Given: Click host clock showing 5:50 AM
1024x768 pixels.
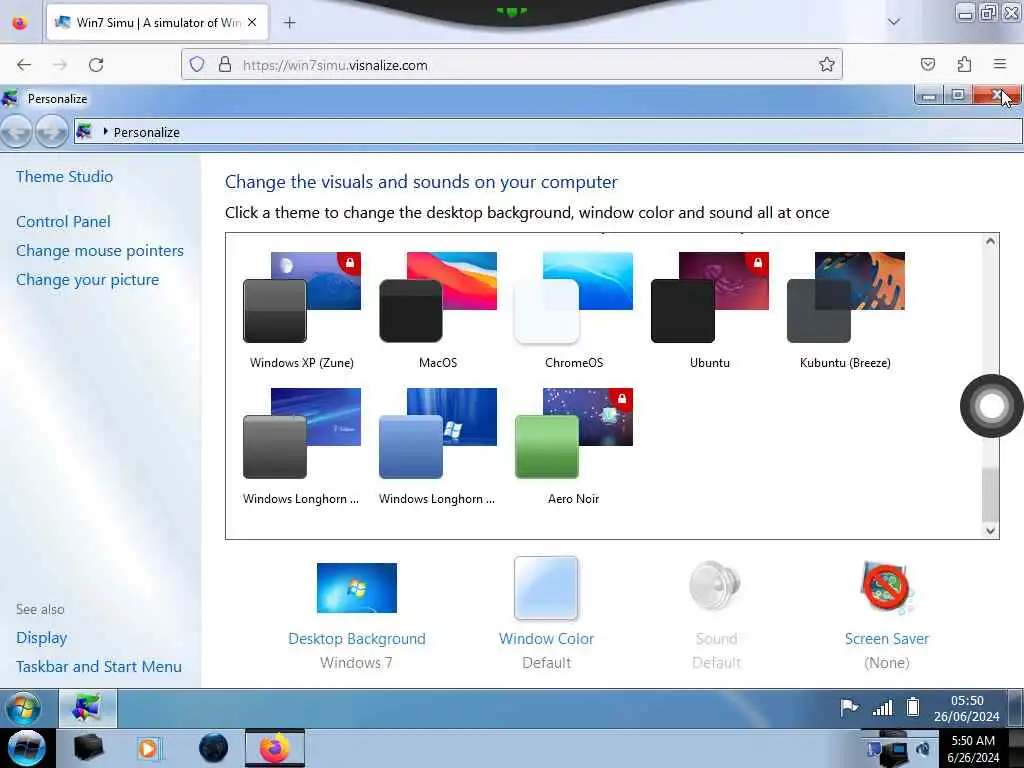Looking at the screenshot, I should (973, 748).
